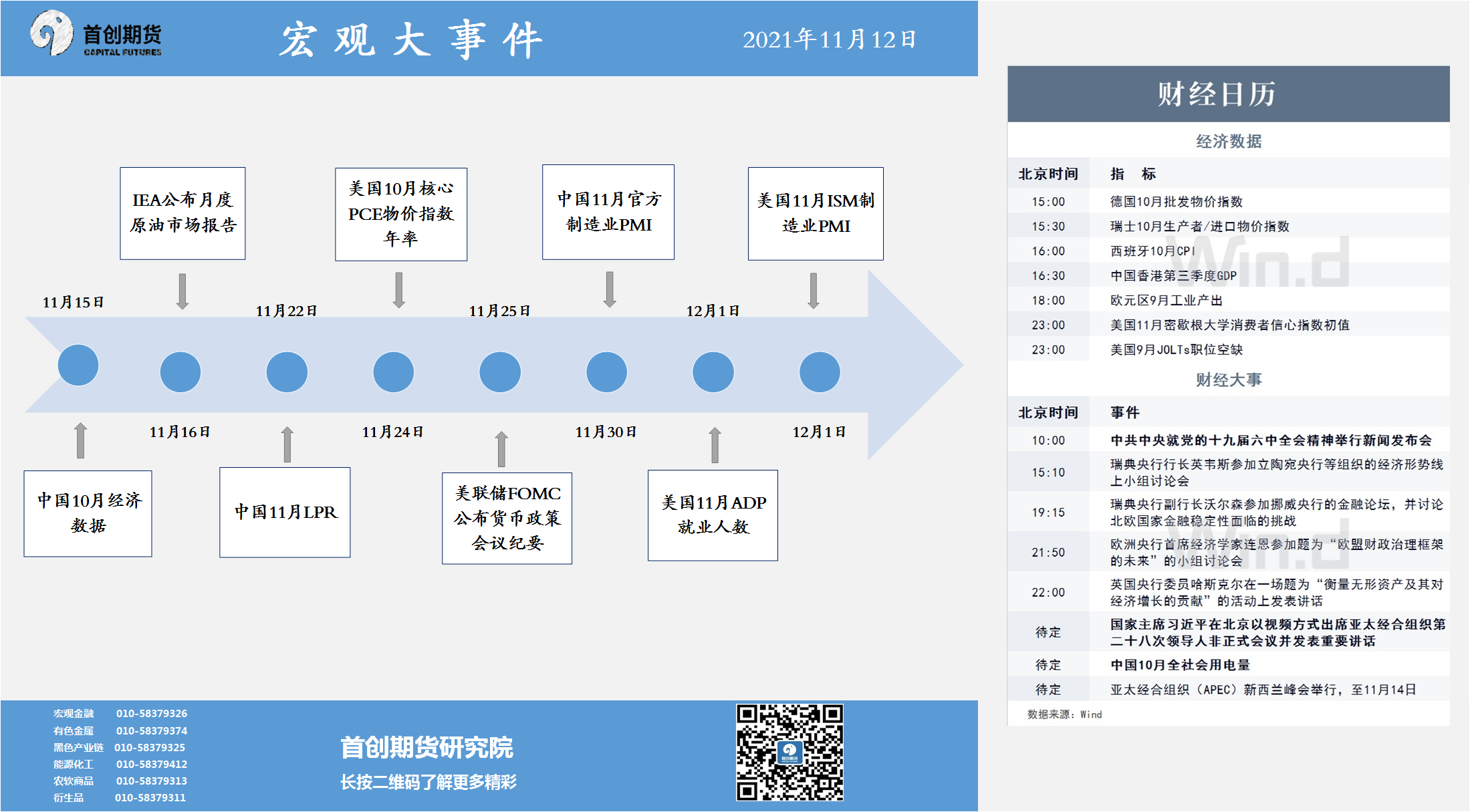Image resolution: width=1470 pixels, height=812 pixels.
Task: Select the 11月24日 timeline circle
Action: tap(394, 372)
